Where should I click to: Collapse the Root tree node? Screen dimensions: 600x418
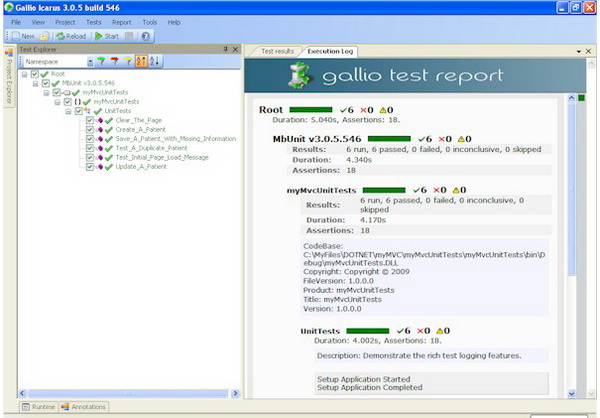[x=24, y=74]
